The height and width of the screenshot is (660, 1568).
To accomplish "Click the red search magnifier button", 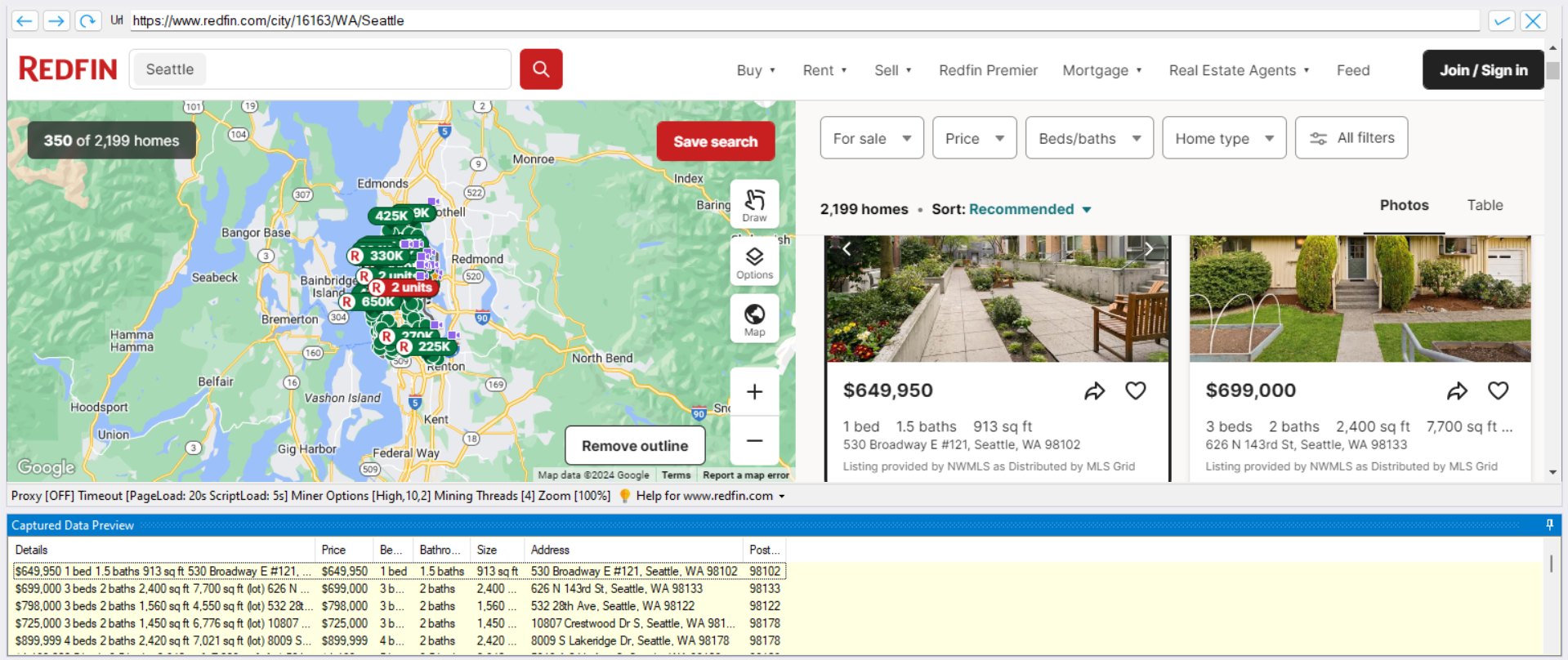I will pyautogui.click(x=541, y=69).
